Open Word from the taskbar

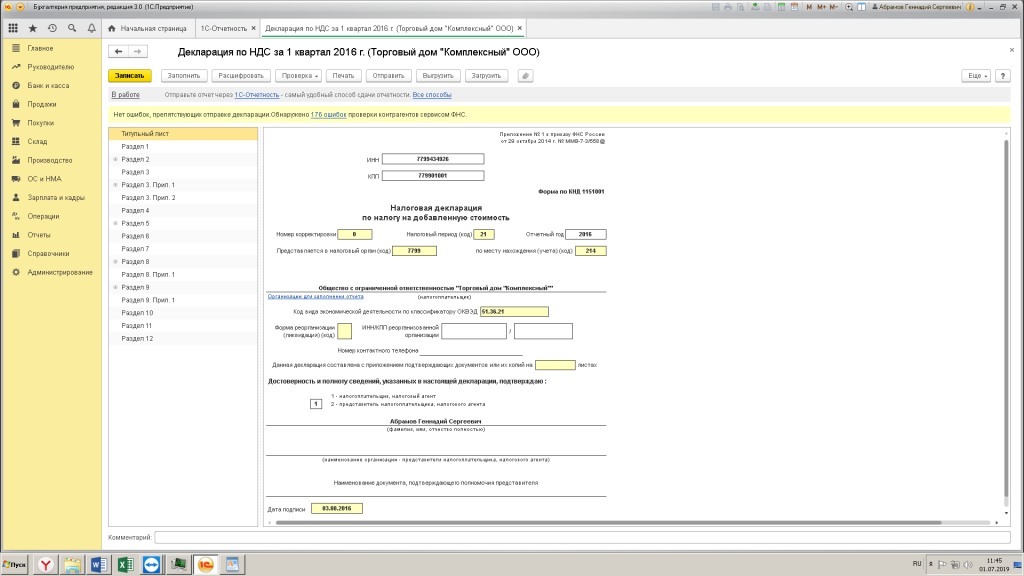pyautogui.click(x=99, y=565)
